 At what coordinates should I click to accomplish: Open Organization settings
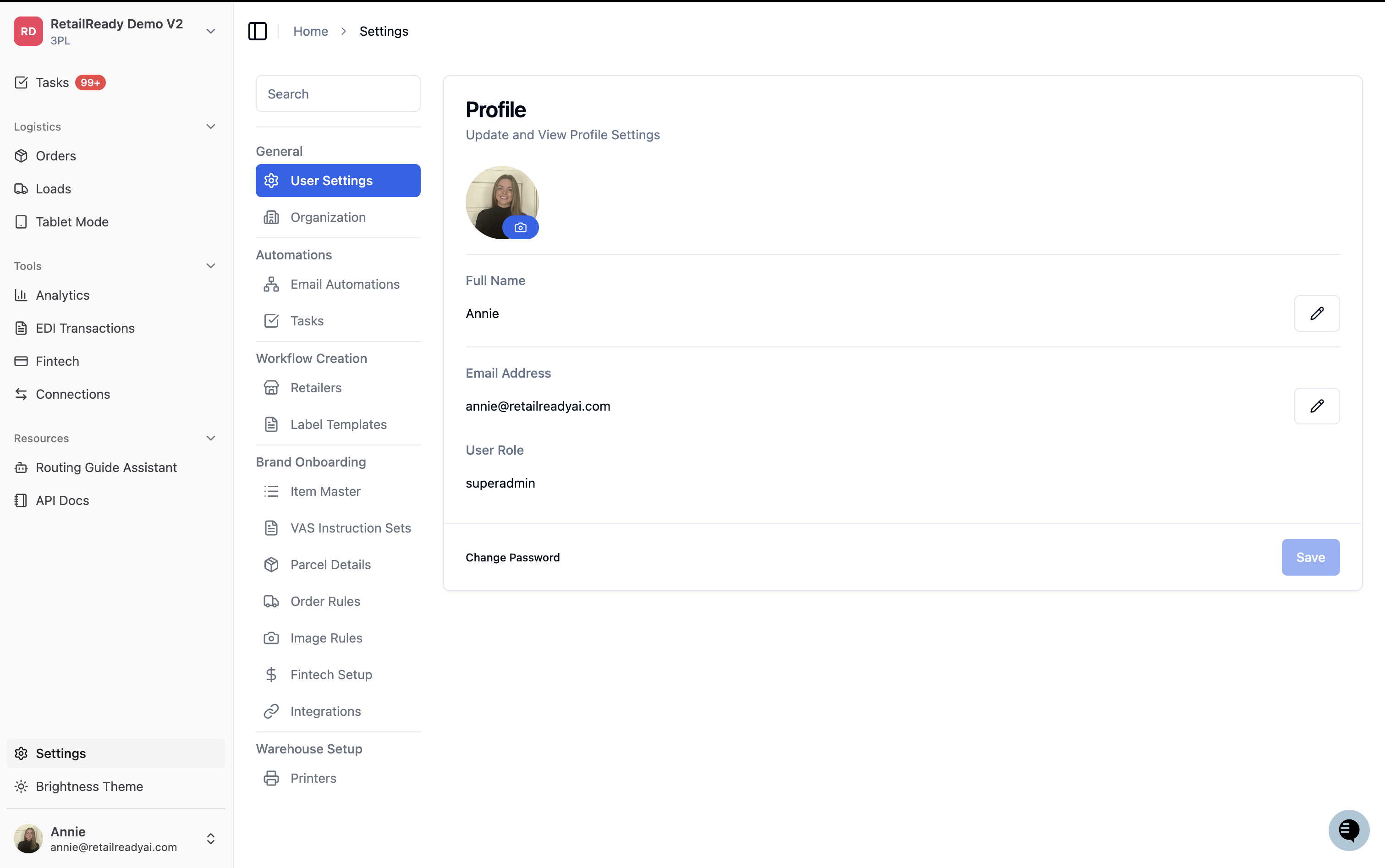(337, 217)
